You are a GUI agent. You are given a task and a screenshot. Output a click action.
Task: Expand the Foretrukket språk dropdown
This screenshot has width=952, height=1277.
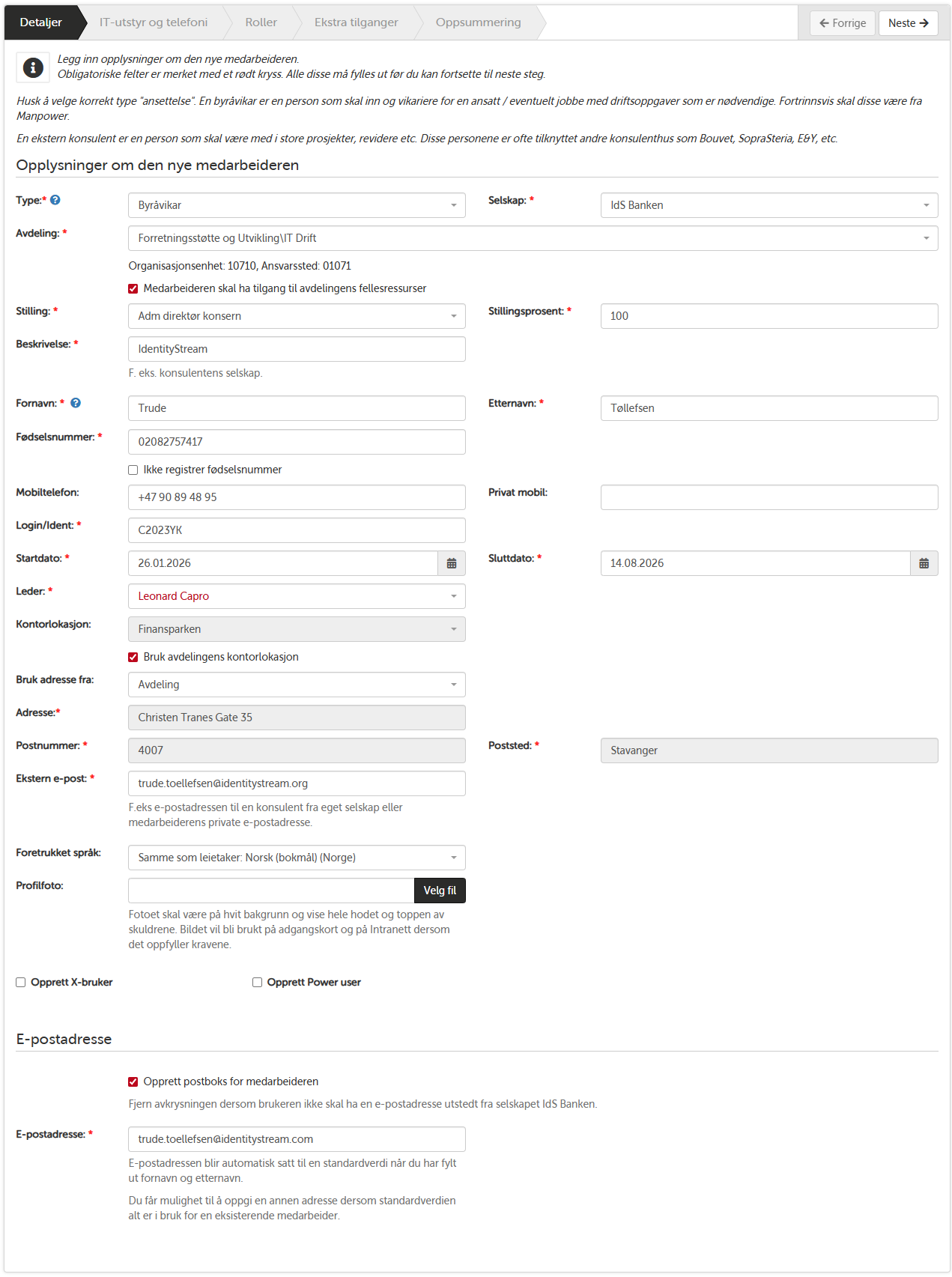click(x=297, y=858)
